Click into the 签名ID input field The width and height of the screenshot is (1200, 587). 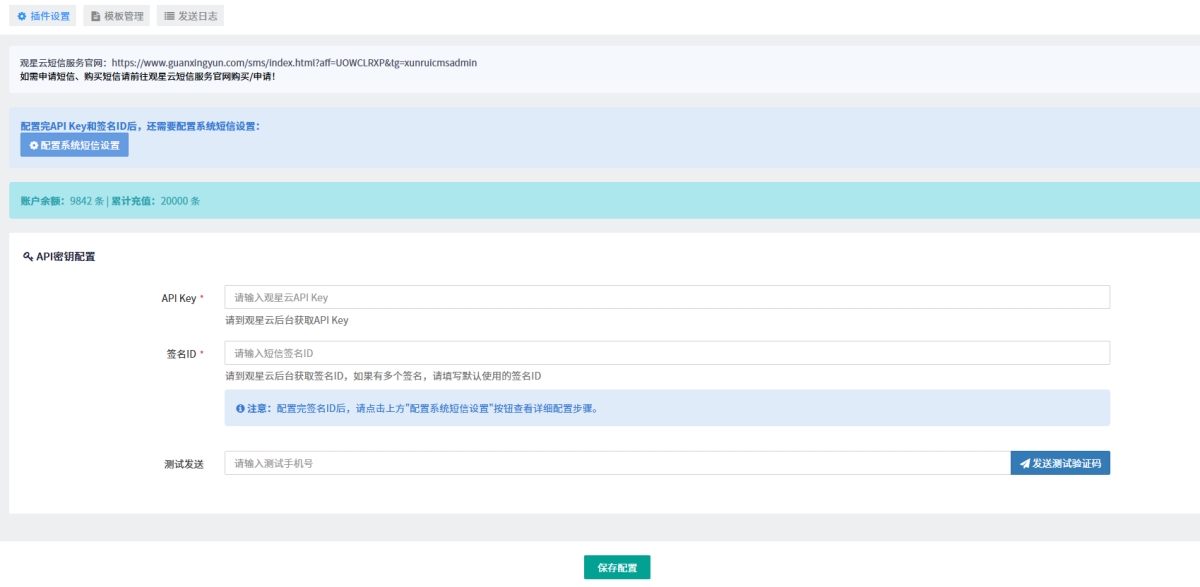[667, 353]
